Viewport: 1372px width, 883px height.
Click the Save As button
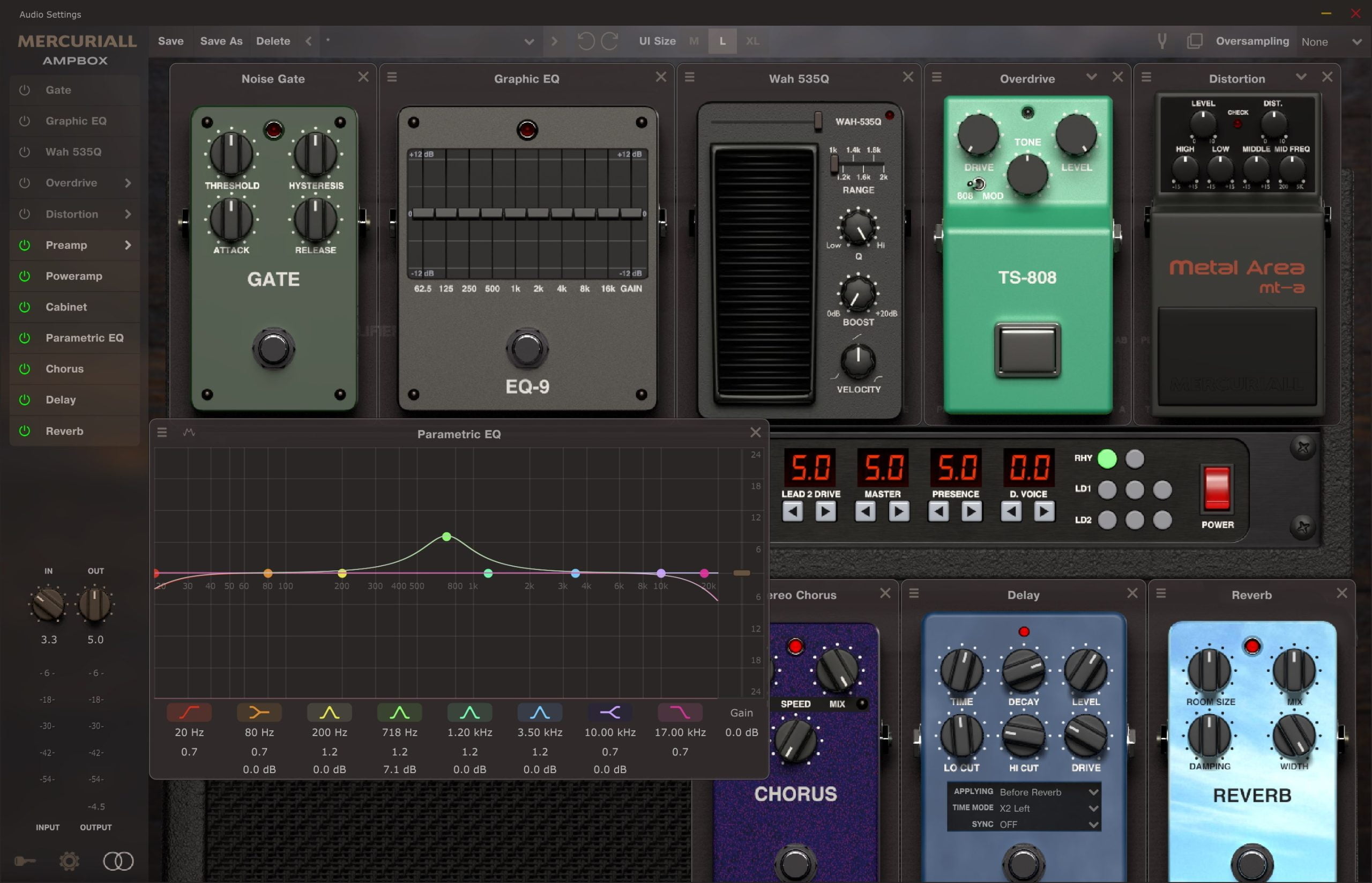(x=221, y=41)
